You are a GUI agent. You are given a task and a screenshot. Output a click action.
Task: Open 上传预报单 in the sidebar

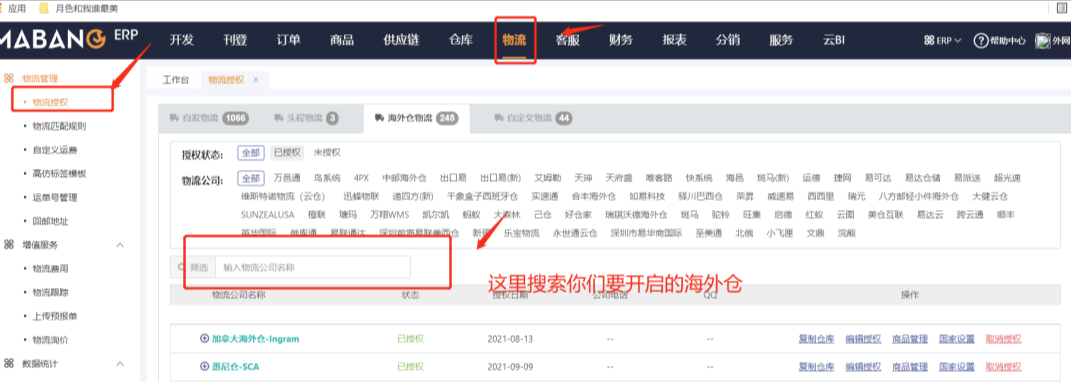point(55,316)
